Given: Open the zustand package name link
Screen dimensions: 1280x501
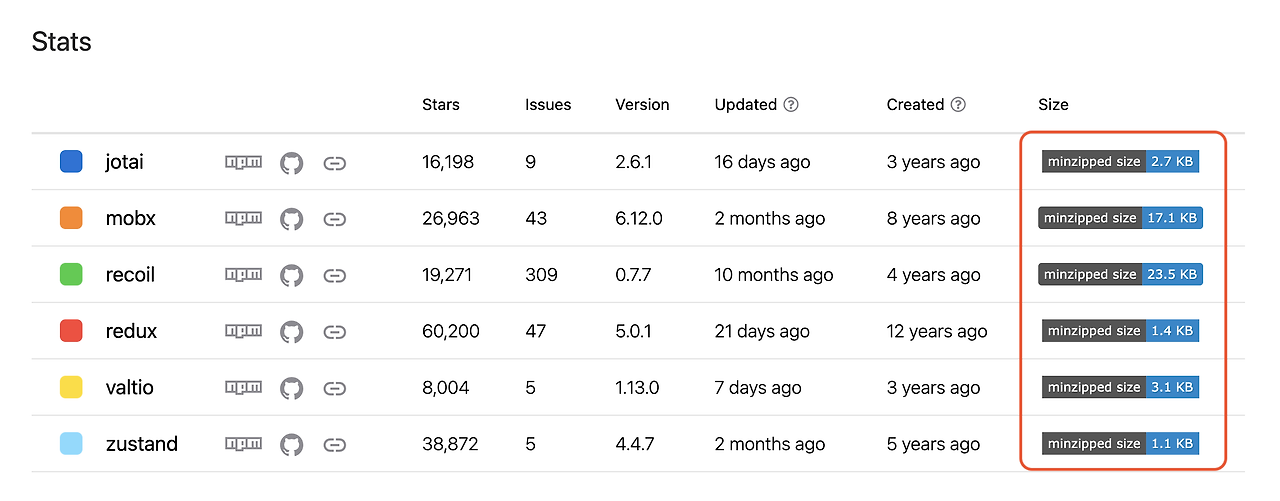Looking at the screenshot, I should tap(141, 444).
